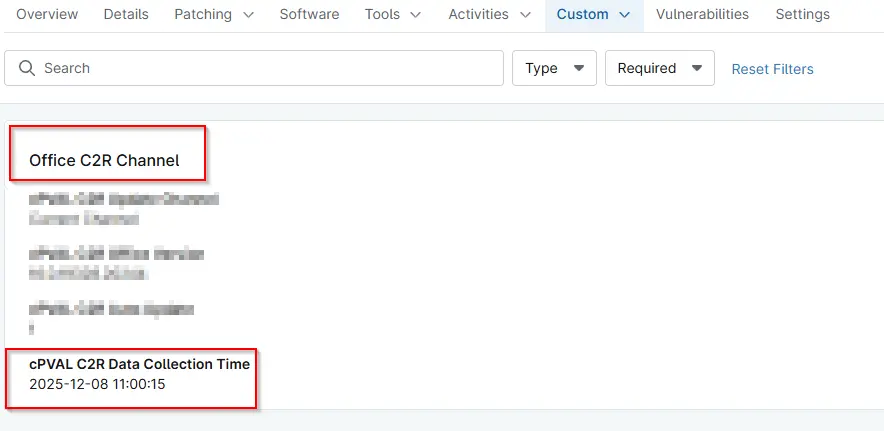
Task: Open the Type filter dropdown
Action: [554, 68]
